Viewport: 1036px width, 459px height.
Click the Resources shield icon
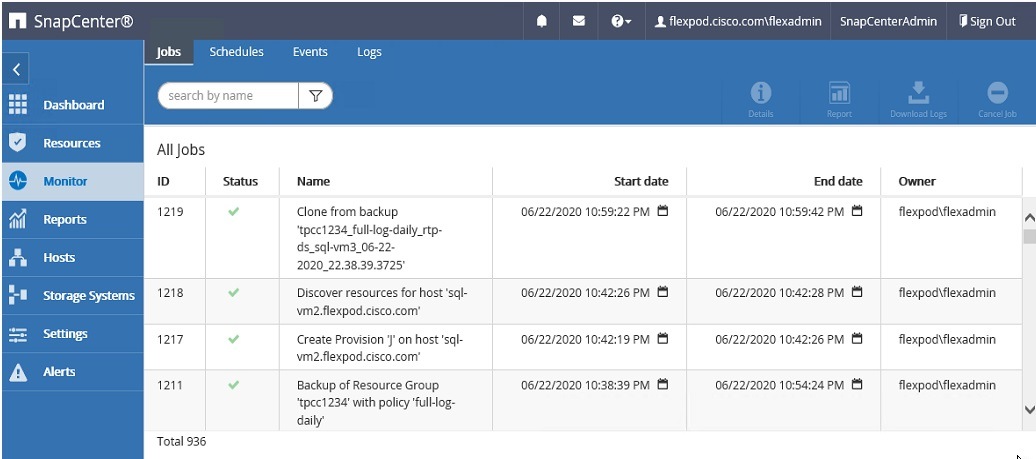click(x=18, y=142)
